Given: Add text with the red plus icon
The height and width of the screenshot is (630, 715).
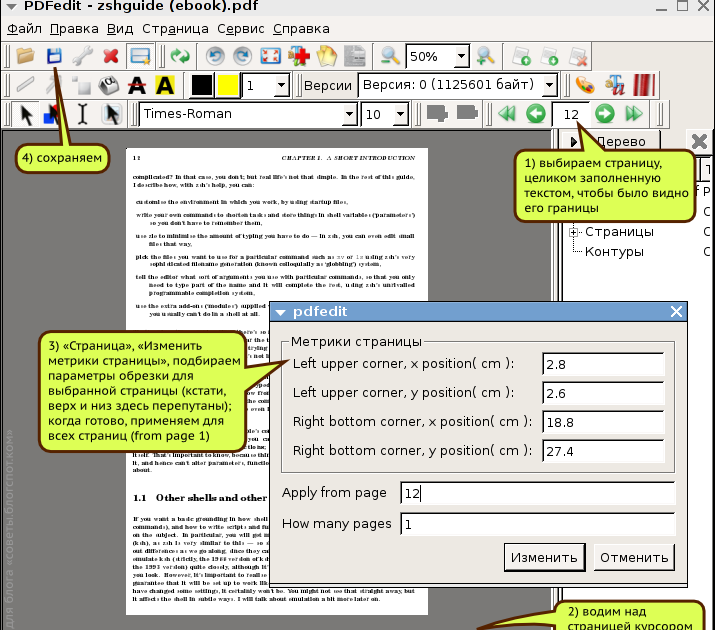Looking at the screenshot, I should click(299, 56).
